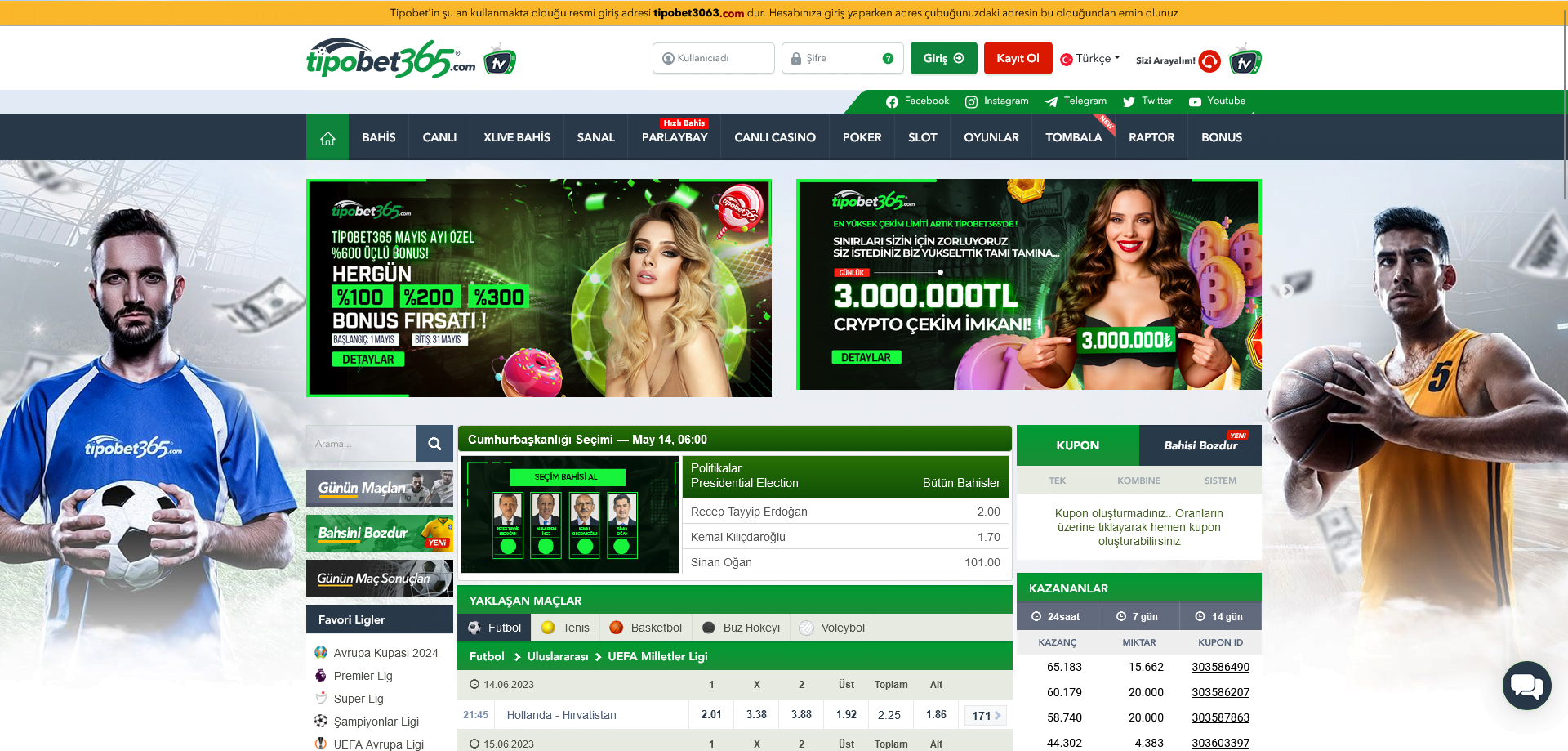1568x751 pixels.
Task: Click DETAYLAR on the crypto banner
Action: coord(866,358)
